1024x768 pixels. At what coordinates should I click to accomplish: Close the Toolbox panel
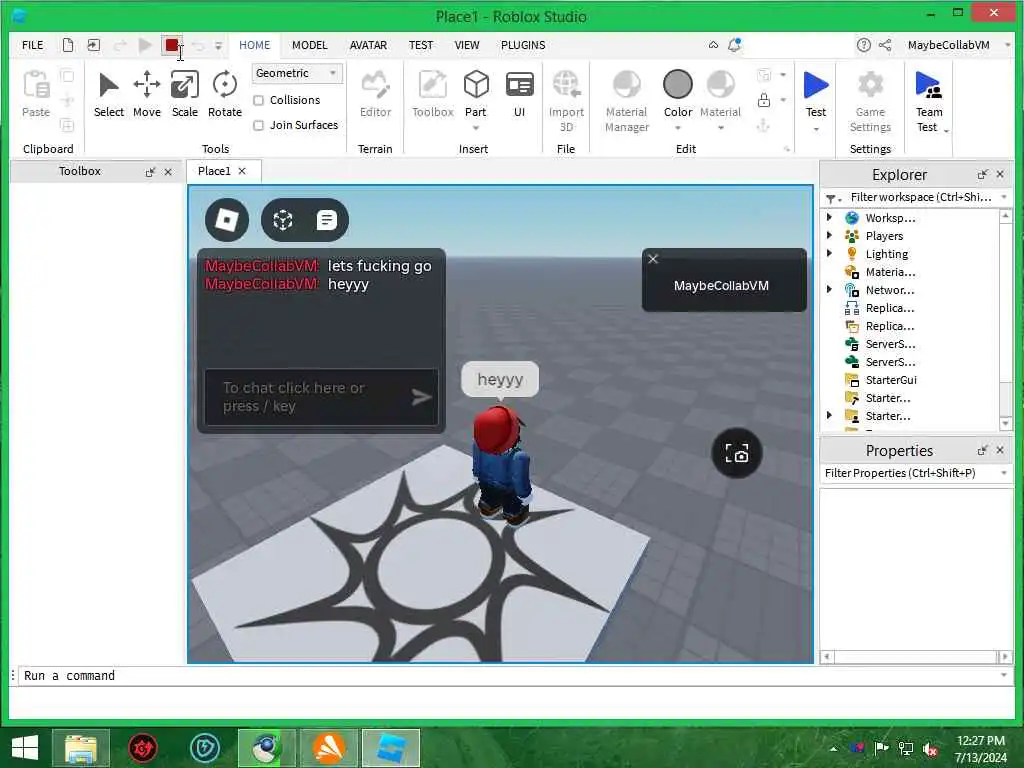click(x=168, y=172)
